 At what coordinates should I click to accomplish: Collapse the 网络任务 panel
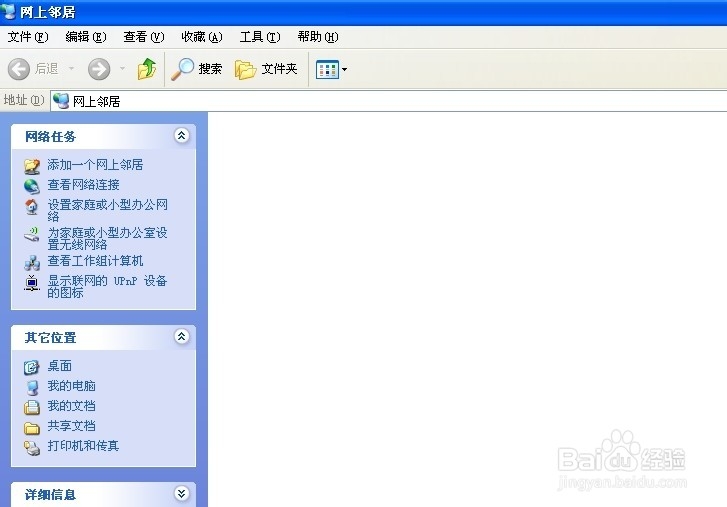coord(181,135)
